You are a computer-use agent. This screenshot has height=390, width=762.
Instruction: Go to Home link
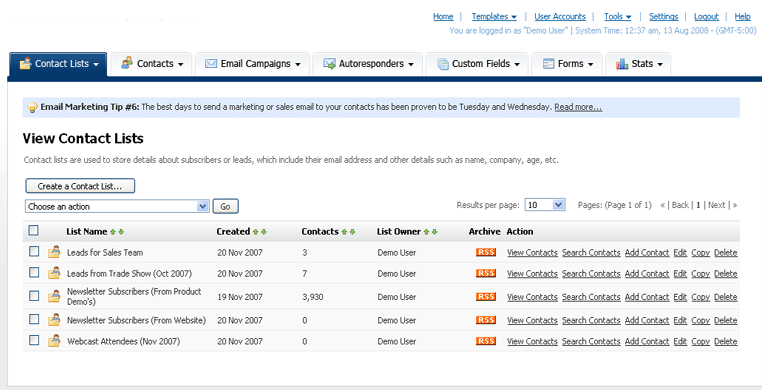tap(443, 17)
